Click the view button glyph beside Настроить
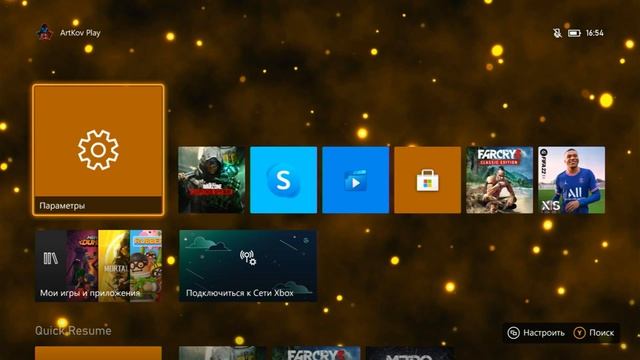 (x=513, y=333)
